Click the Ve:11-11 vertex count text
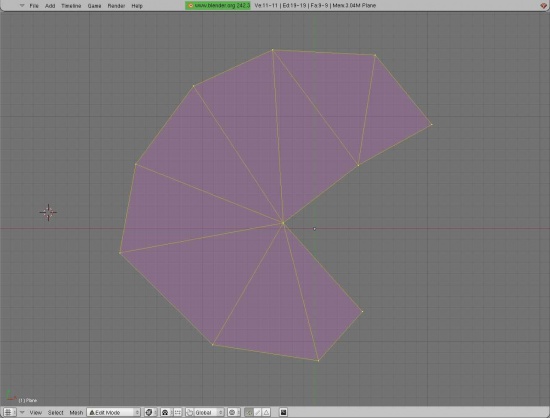Image resolution: width=550 pixels, height=418 pixels. (267, 6)
